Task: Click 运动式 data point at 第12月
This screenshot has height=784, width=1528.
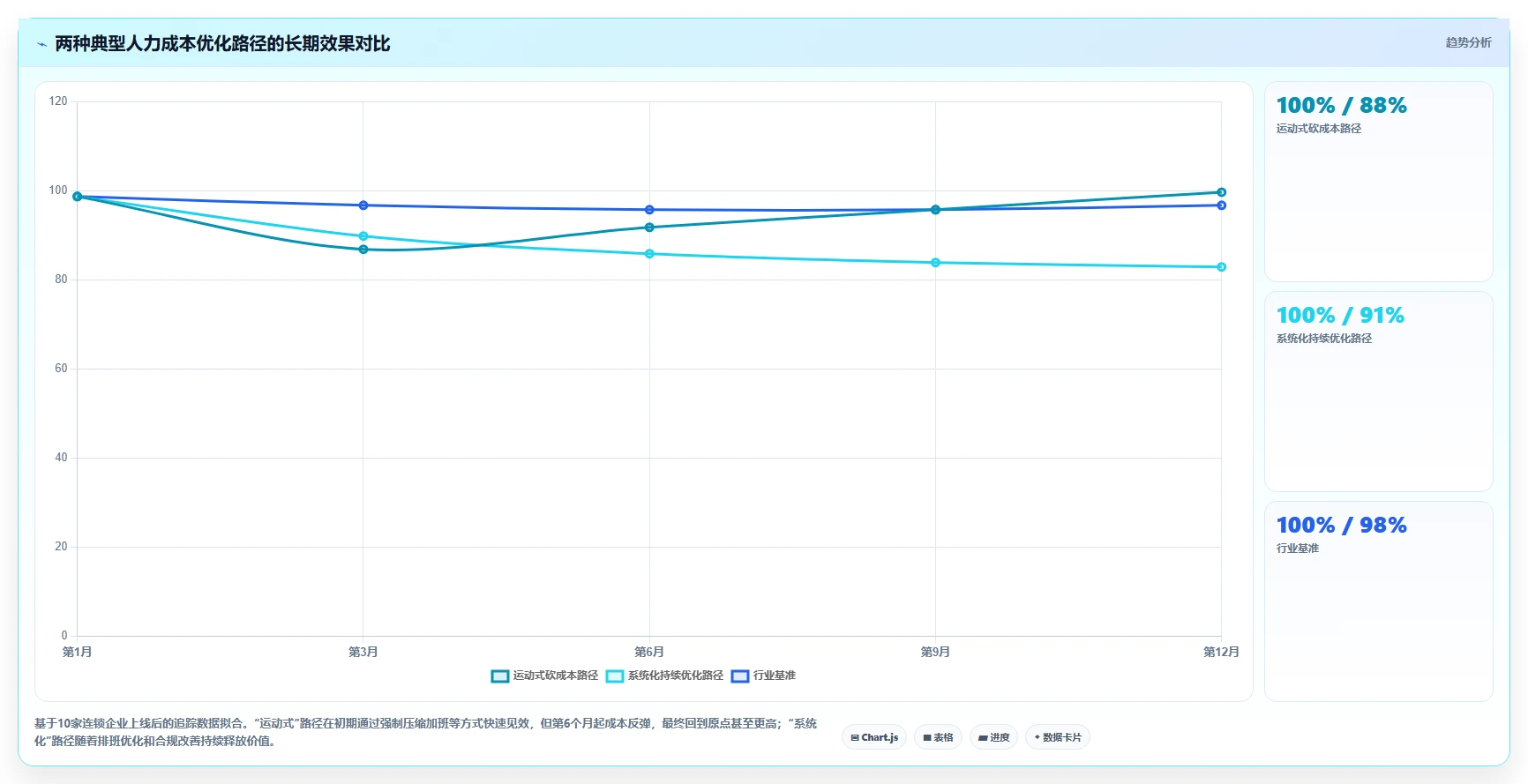Action: [x=1222, y=192]
